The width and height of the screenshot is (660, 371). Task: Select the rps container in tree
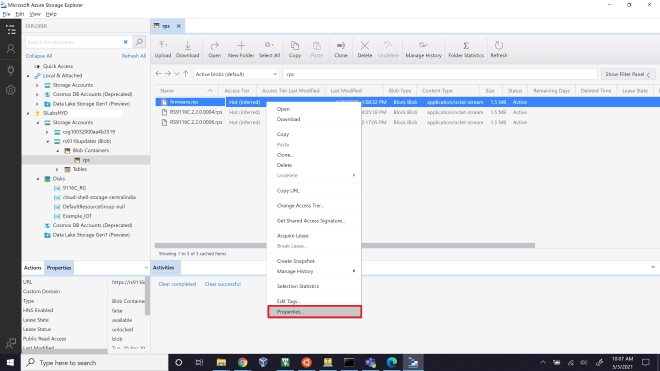[x=86, y=160]
